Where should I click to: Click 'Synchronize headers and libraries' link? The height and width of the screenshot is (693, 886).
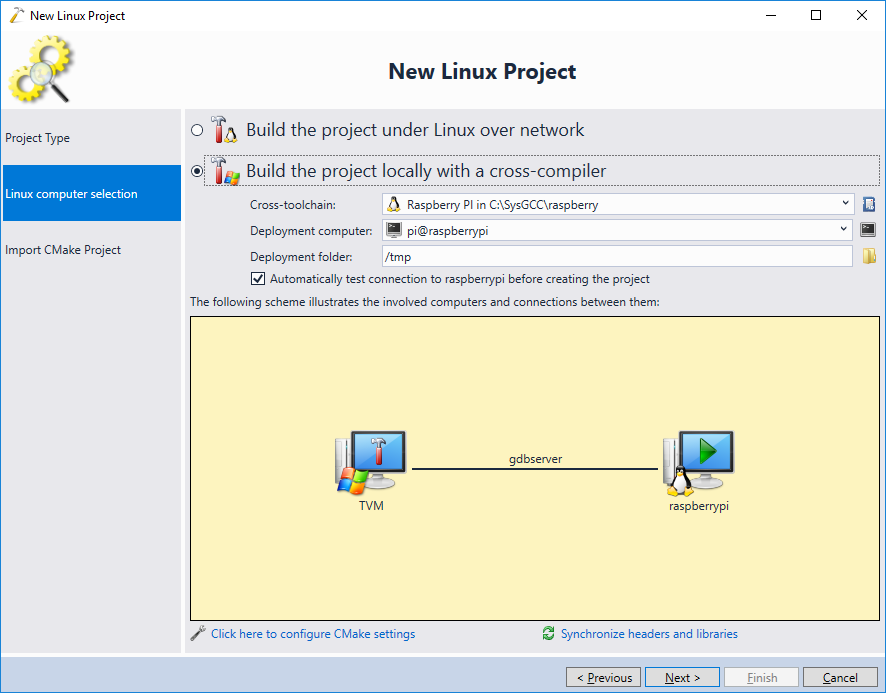pos(649,634)
